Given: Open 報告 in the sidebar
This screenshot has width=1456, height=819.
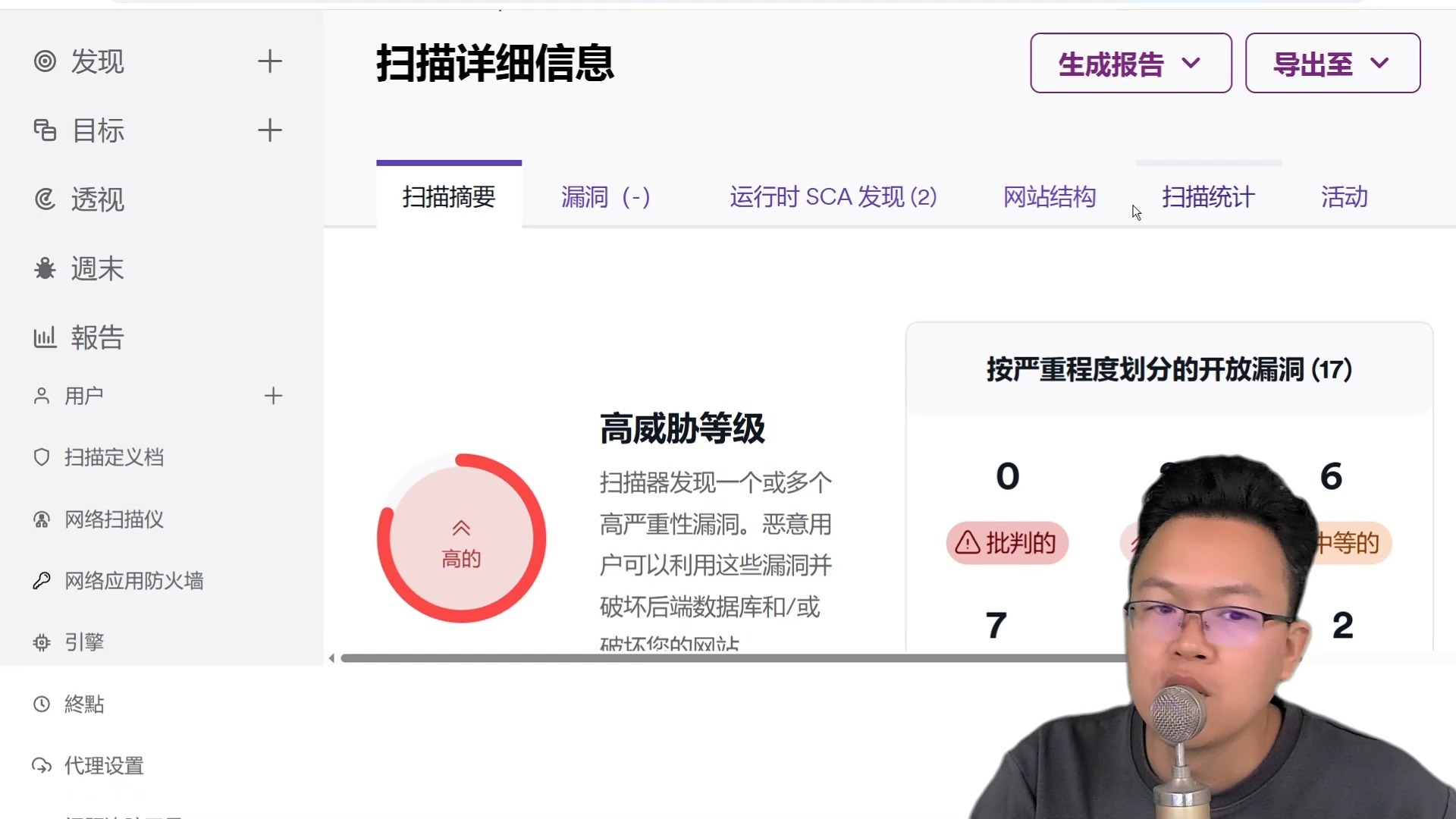Looking at the screenshot, I should coord(98,337).
